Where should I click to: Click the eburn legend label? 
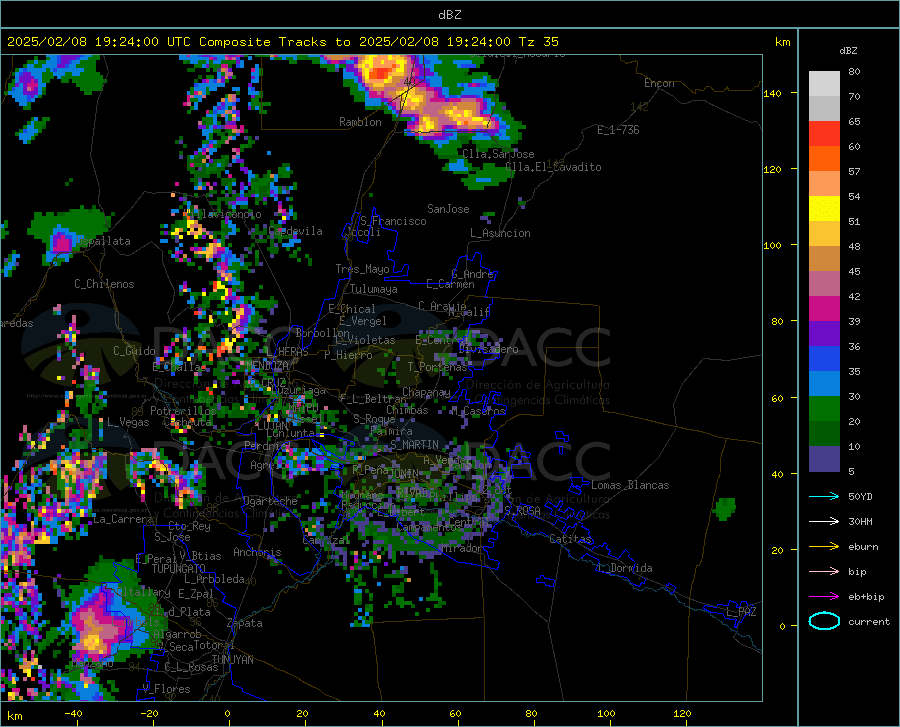coord(863,547)
